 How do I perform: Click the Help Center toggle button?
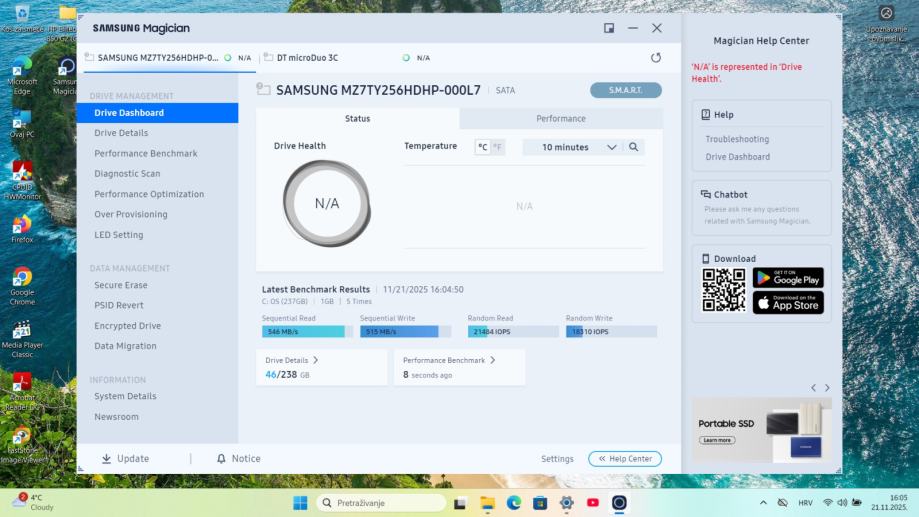[x=625, y=458]
